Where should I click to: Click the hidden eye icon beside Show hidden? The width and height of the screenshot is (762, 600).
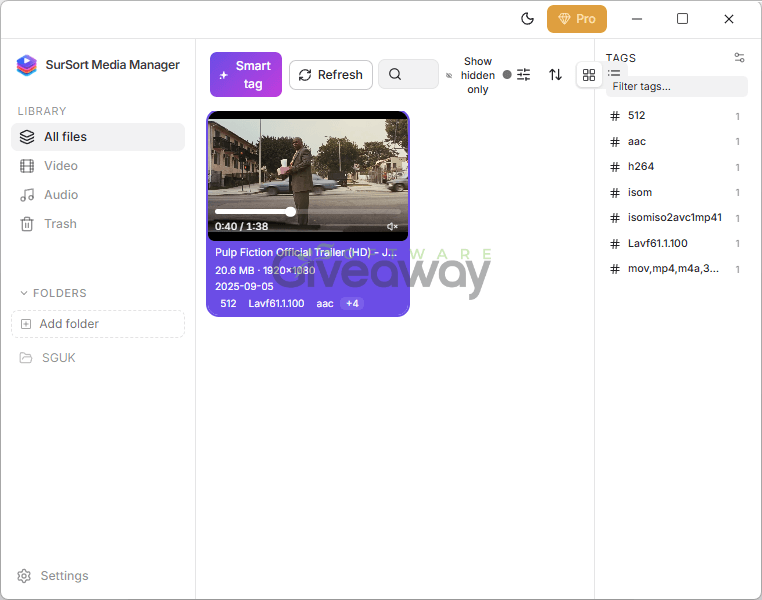click(x=449, y=75)
